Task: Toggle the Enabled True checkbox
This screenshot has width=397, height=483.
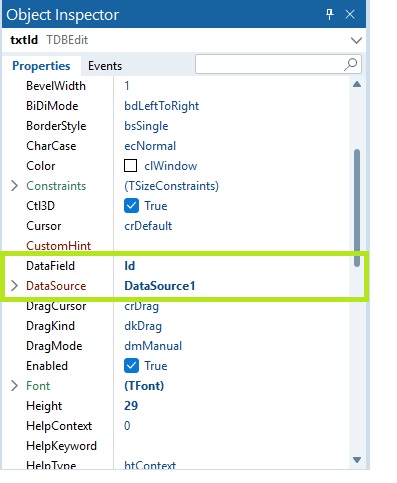Action: point(131,366)
